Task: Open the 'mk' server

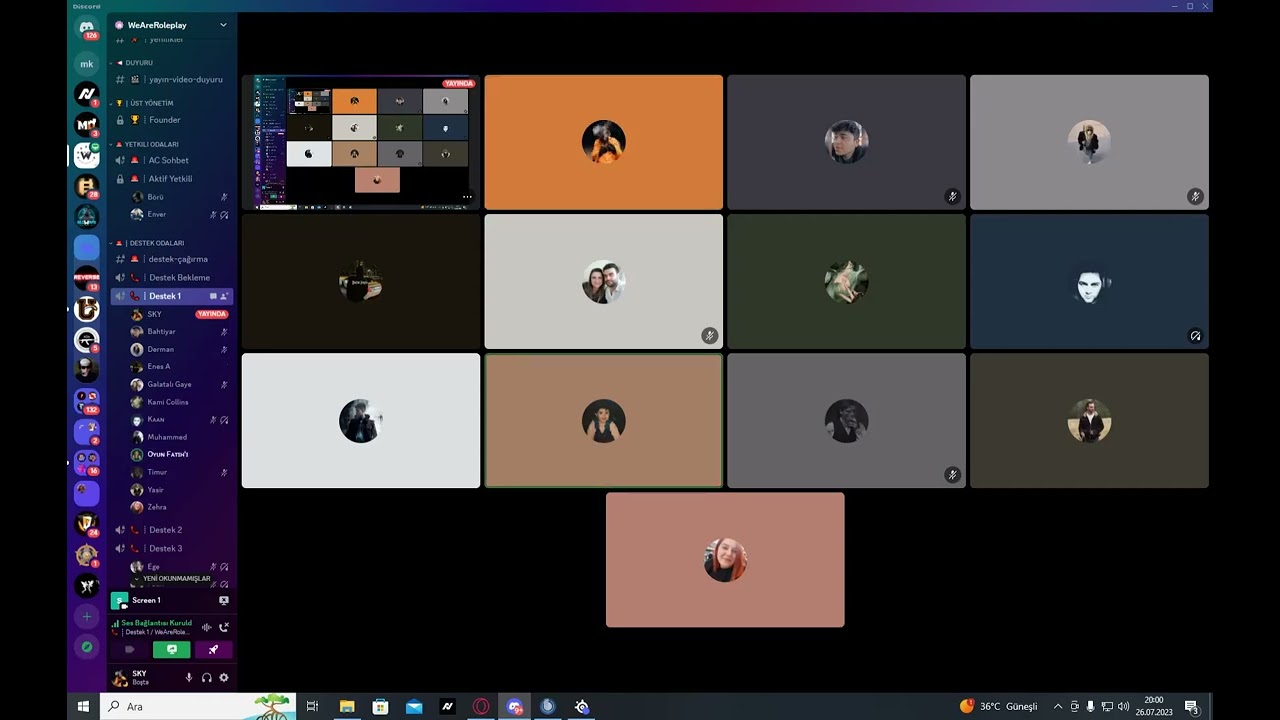Action: [87, 64]
